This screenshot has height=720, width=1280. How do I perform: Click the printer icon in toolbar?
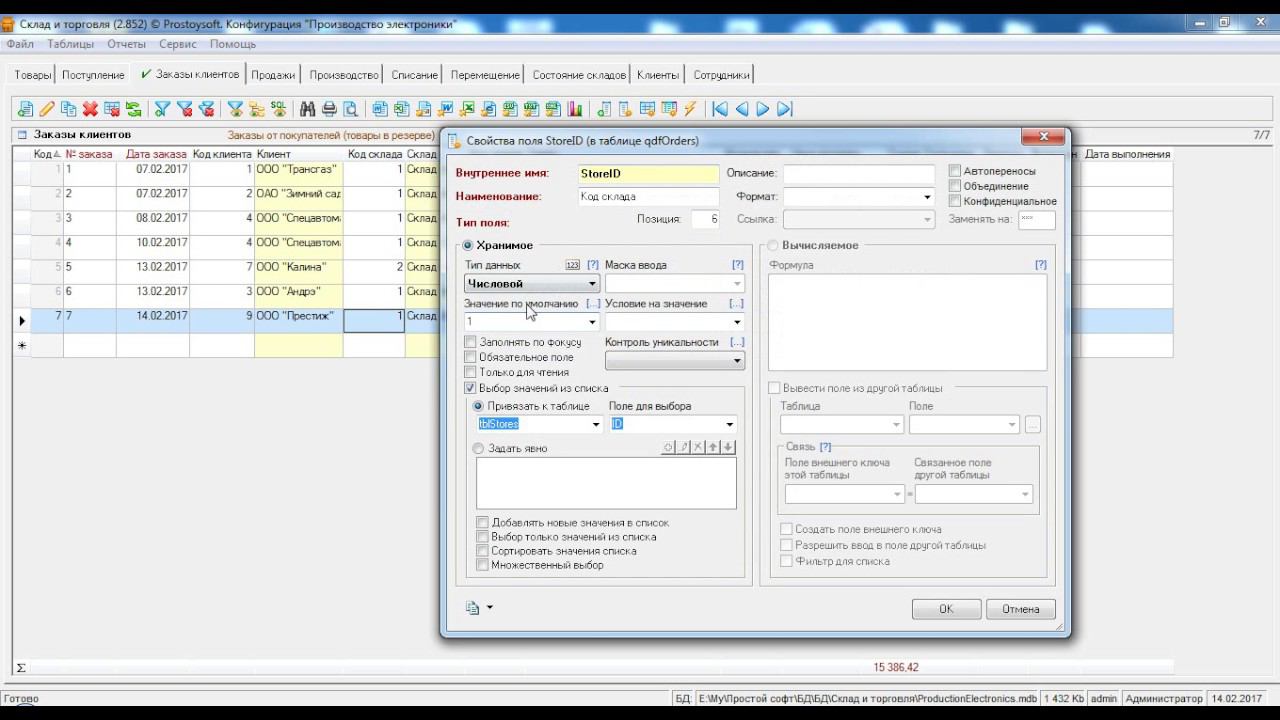tap(329, 109)
